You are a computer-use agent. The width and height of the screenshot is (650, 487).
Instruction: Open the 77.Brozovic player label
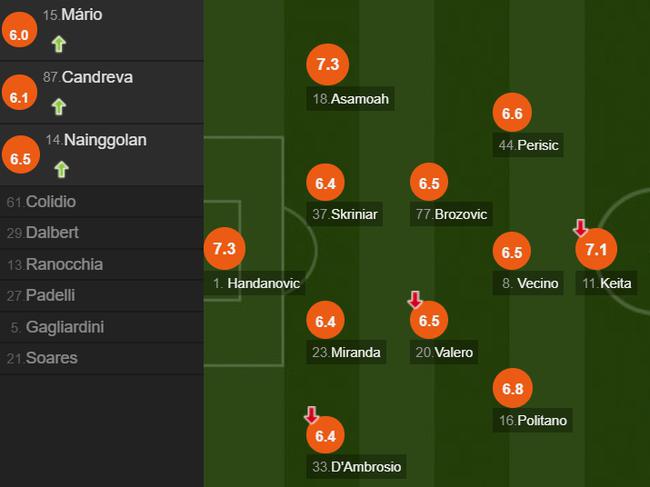(451, 214)
